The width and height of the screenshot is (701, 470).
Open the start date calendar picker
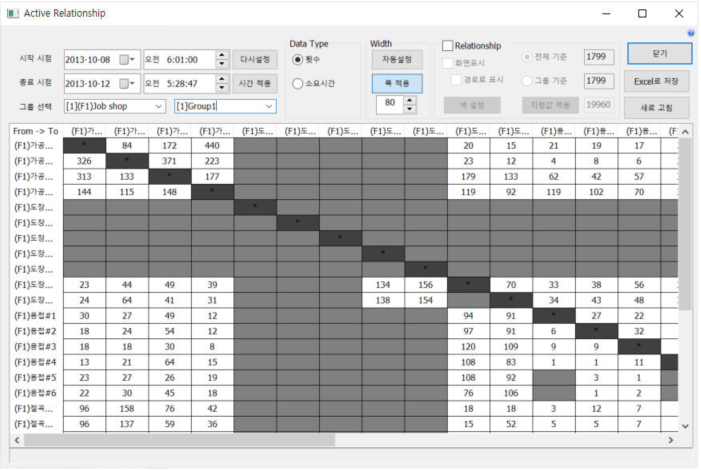(x=129, y=59)
